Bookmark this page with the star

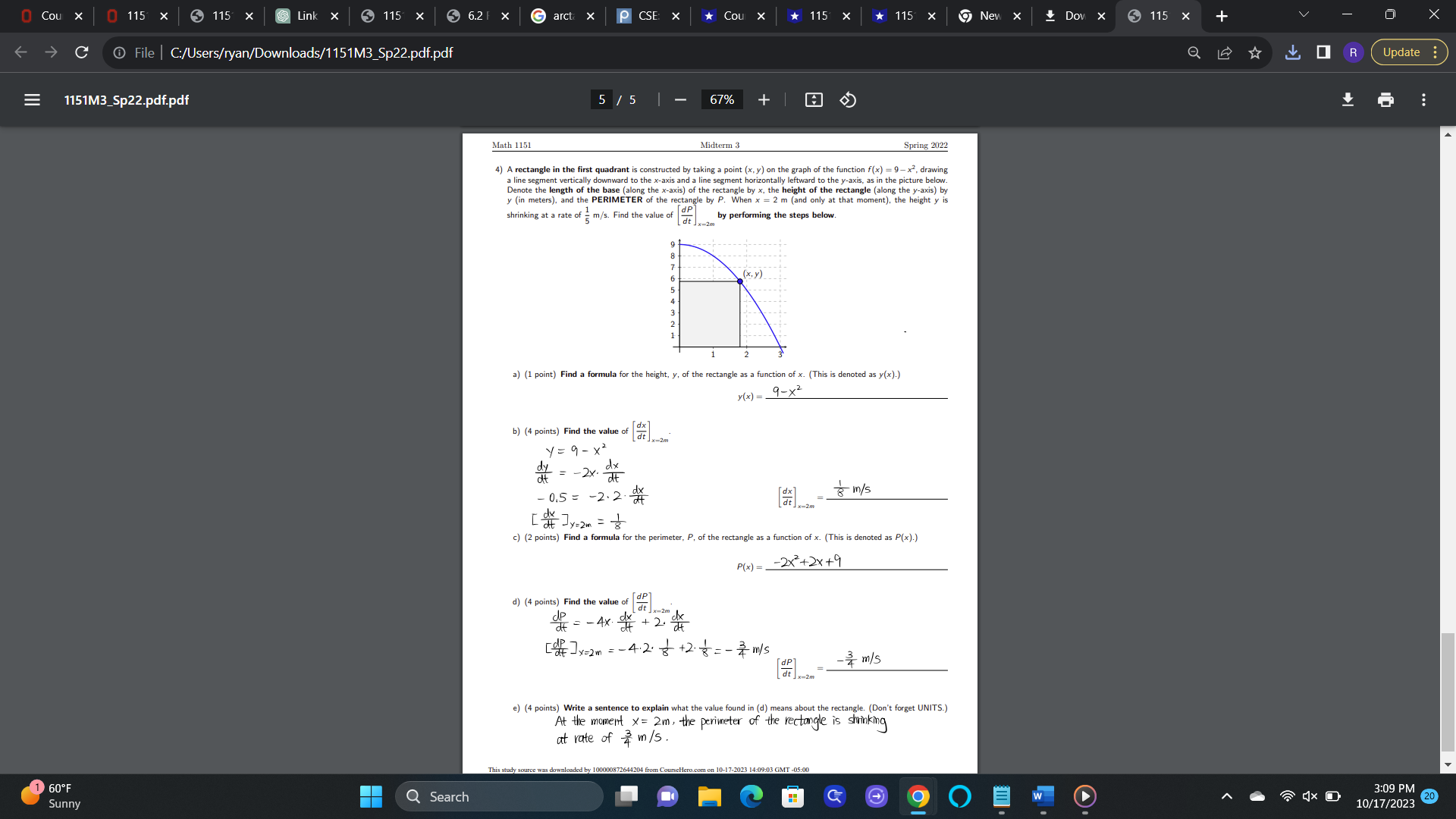[1256, 52]
